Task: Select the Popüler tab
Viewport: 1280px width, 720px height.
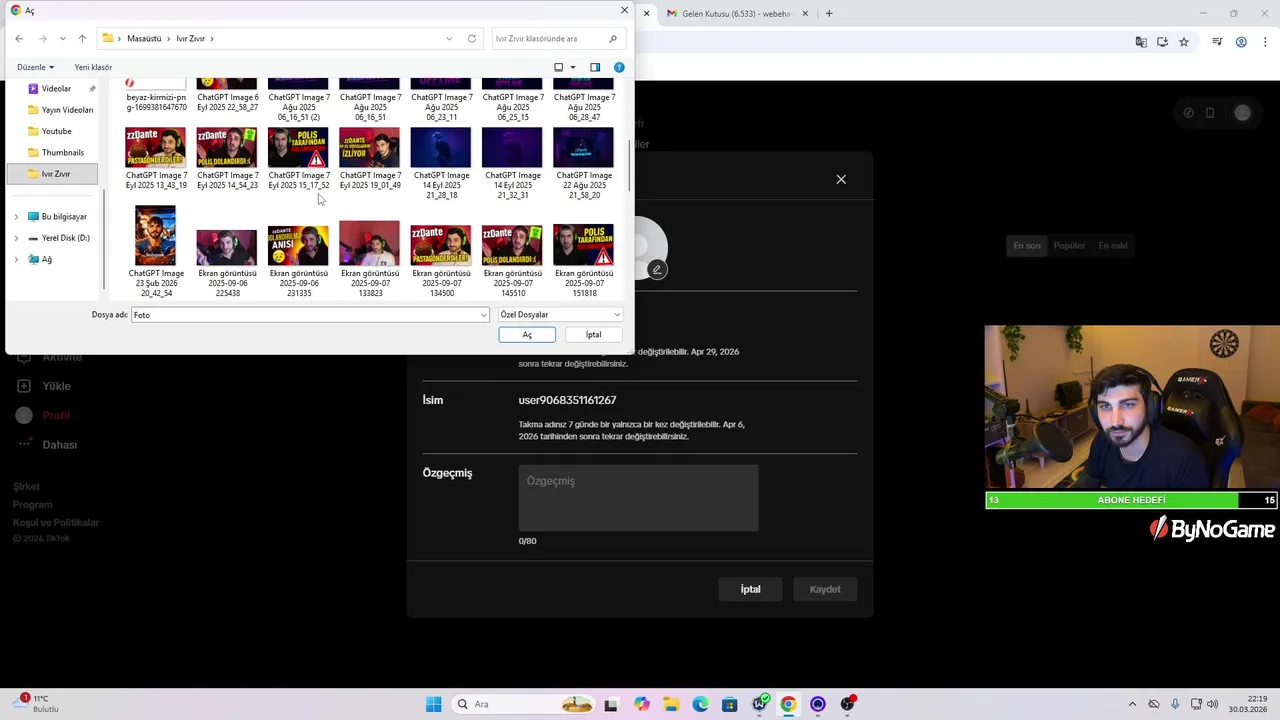Action: (1069, 246)
